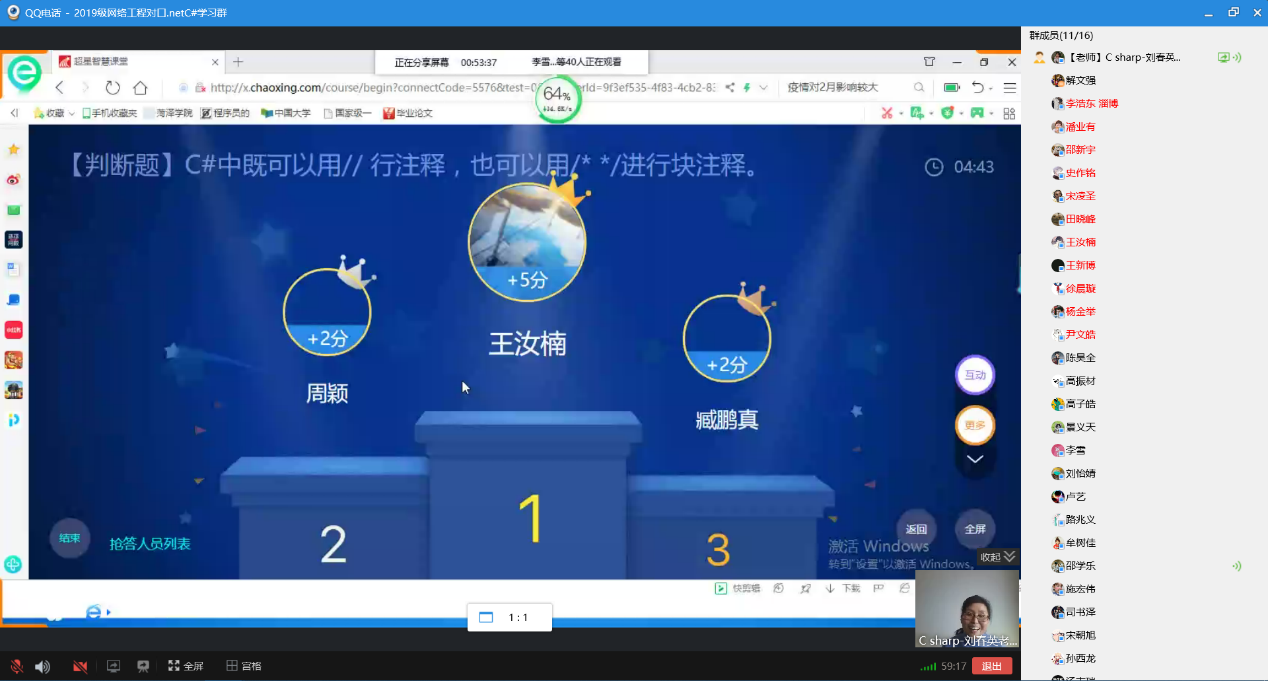The image size is (1268, 681).
Task: Open the browser hamburger menu
Action: pos(1010,88)
